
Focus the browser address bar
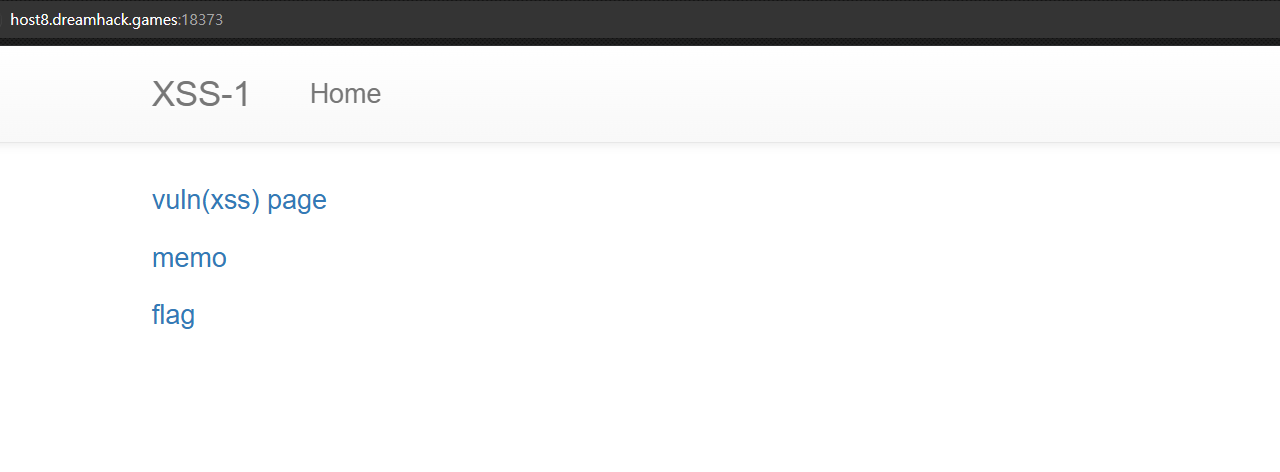click(640, 20)
